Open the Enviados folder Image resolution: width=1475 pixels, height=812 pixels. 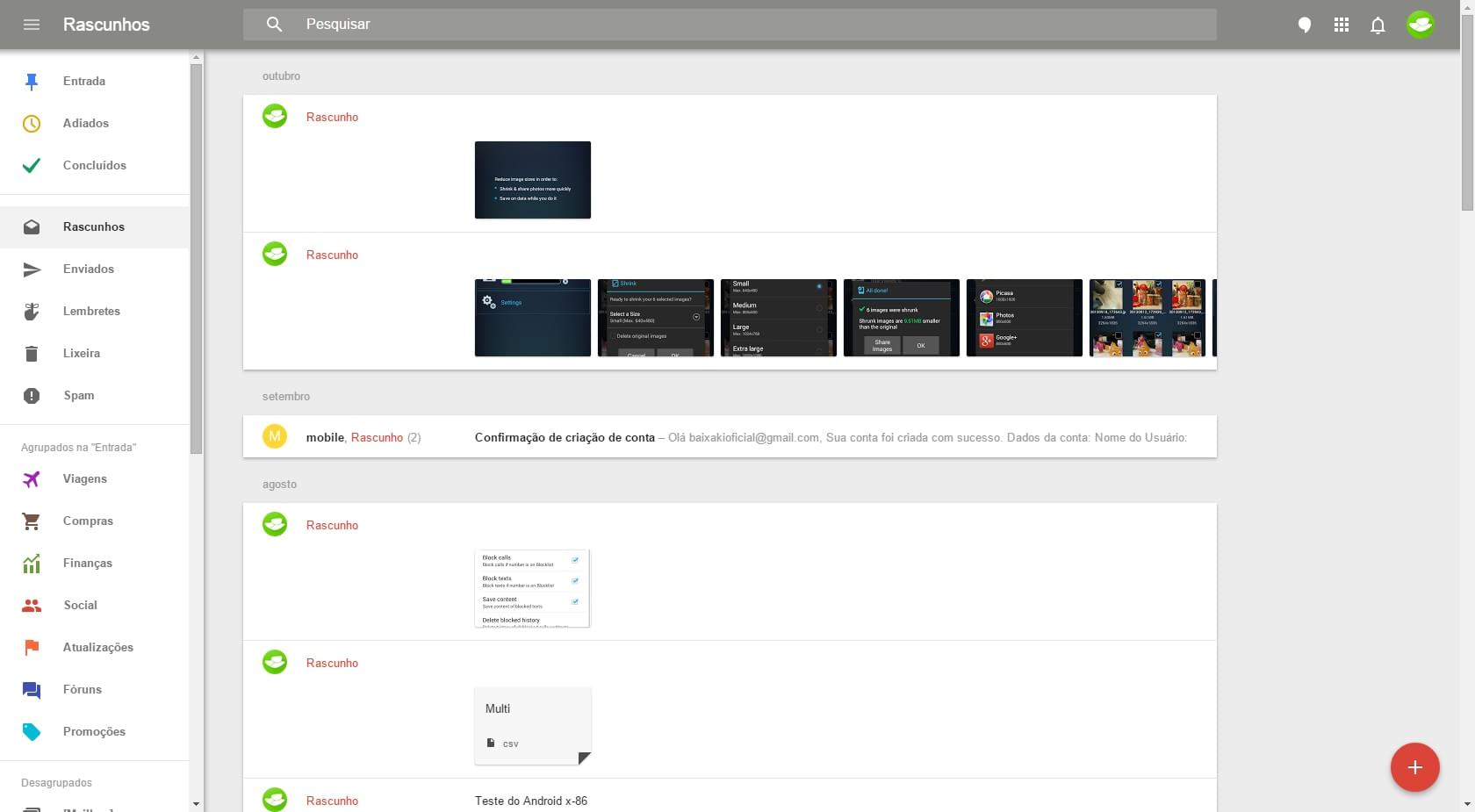coord(88,269)
